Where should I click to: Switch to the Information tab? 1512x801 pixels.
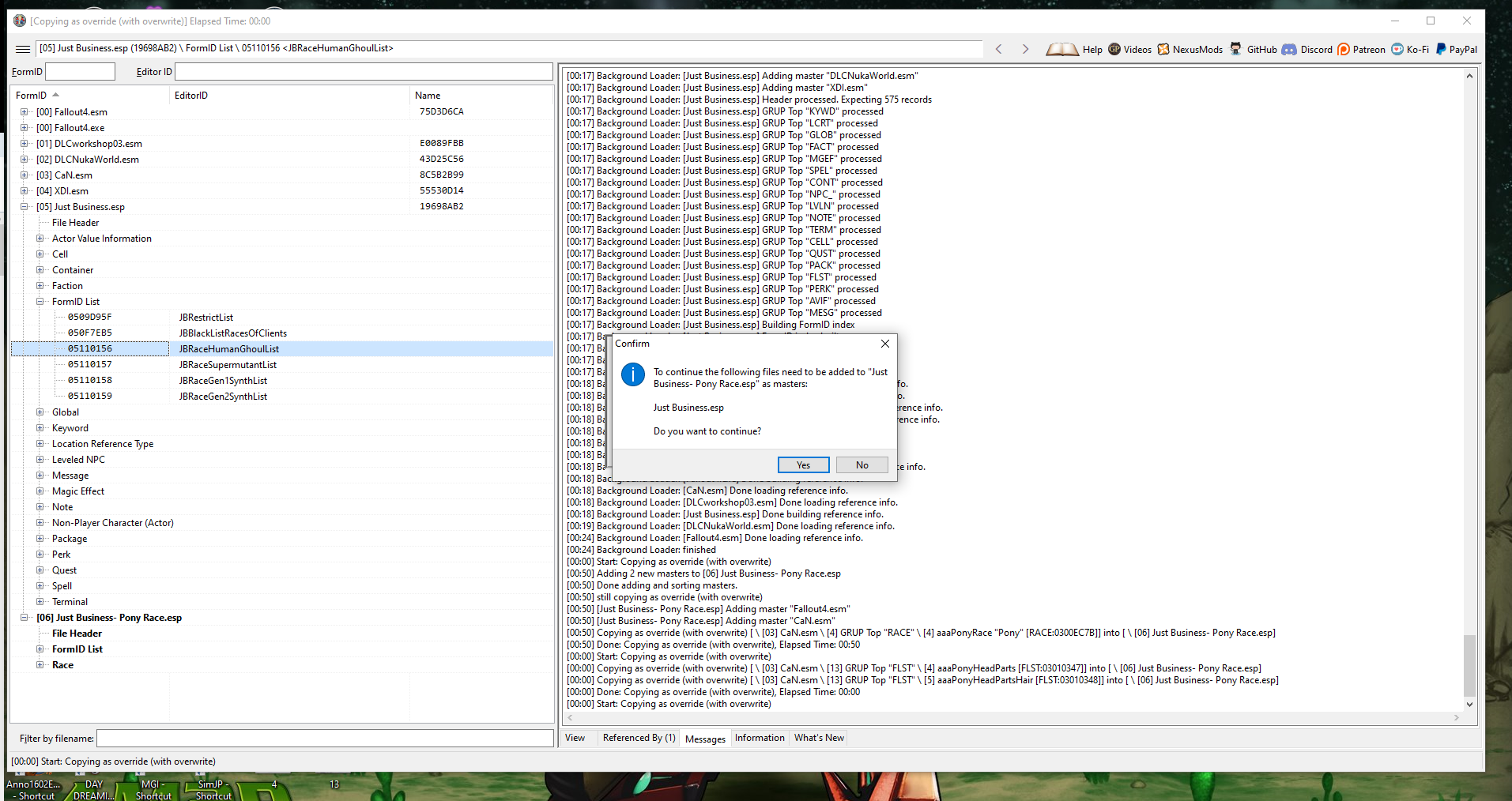click(x=760, y=738)
